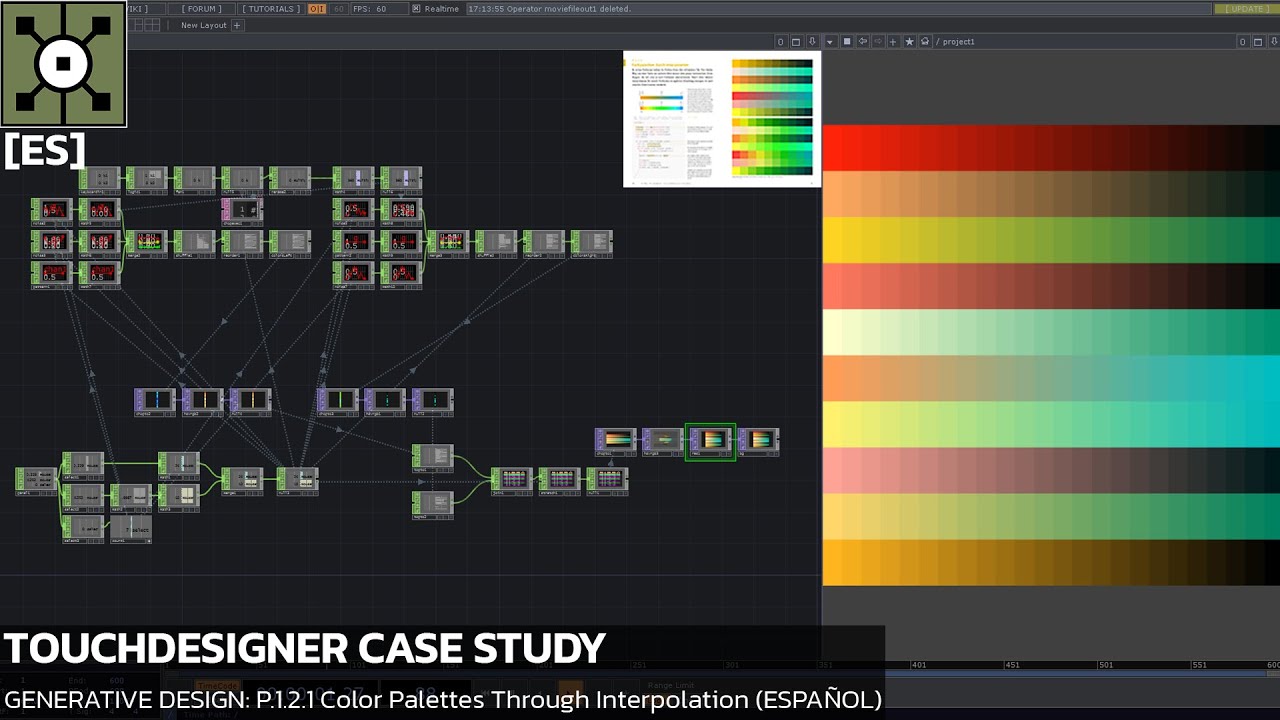This screenshot has width=1280, height=720.
Task: Click the right pane's maximize square icon
Action: click(1258, 41)
